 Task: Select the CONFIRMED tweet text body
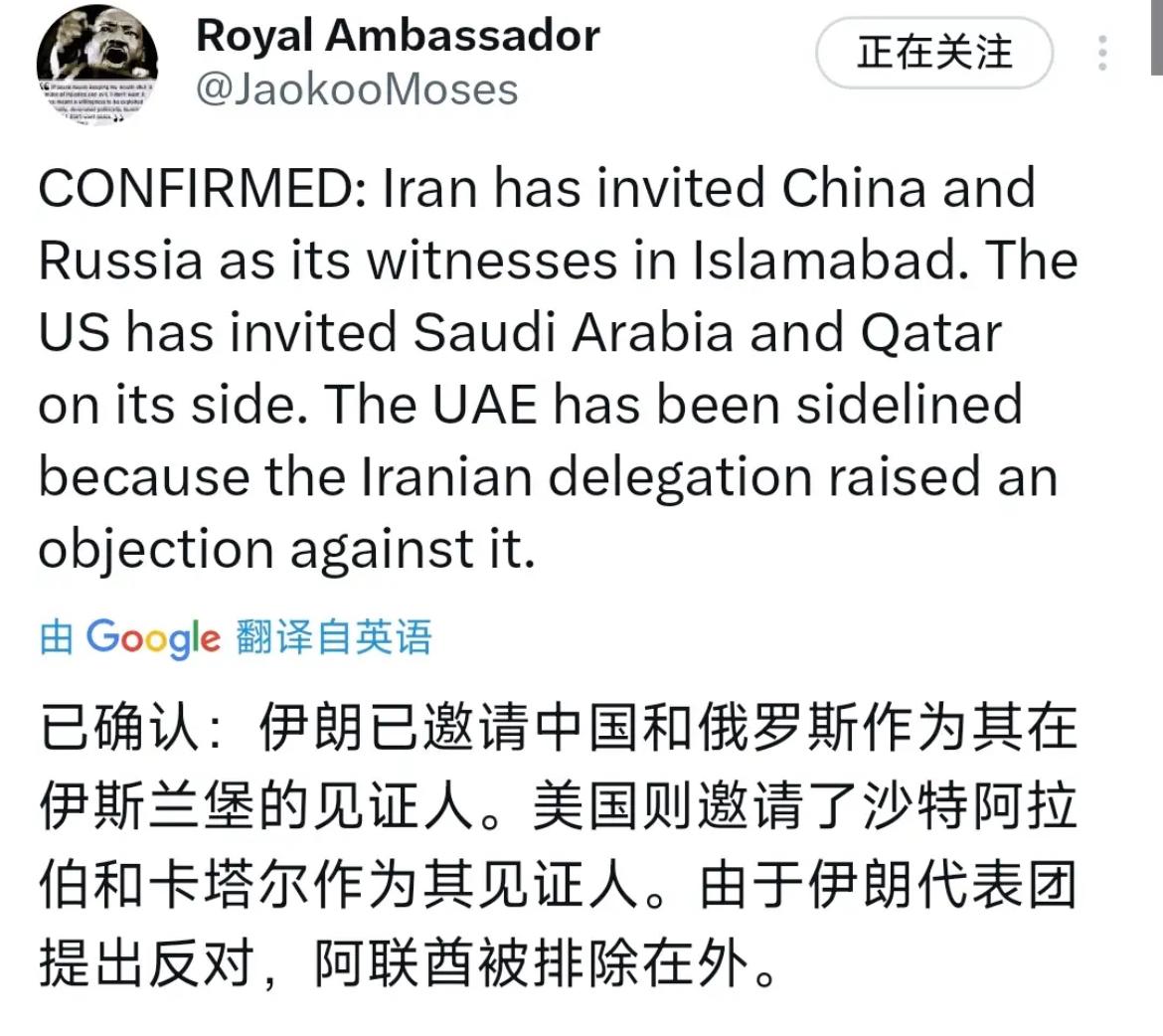click(x=557, y=368)
